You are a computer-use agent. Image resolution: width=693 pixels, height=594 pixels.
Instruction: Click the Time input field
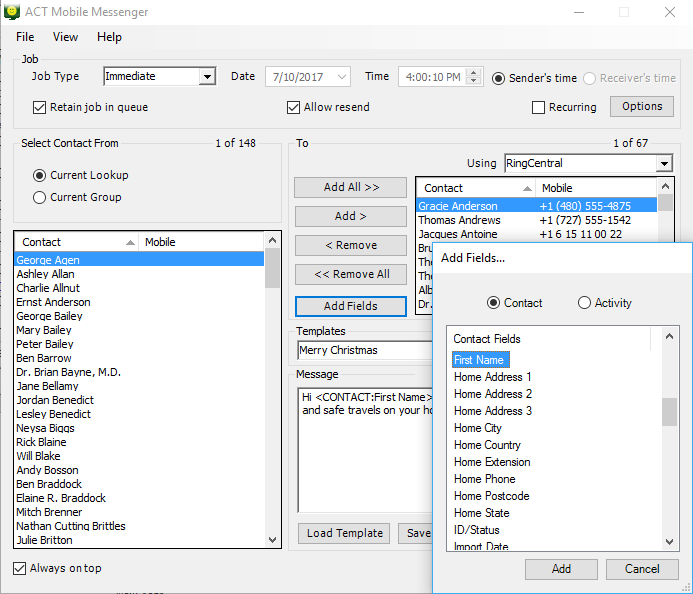coord(433,77)
